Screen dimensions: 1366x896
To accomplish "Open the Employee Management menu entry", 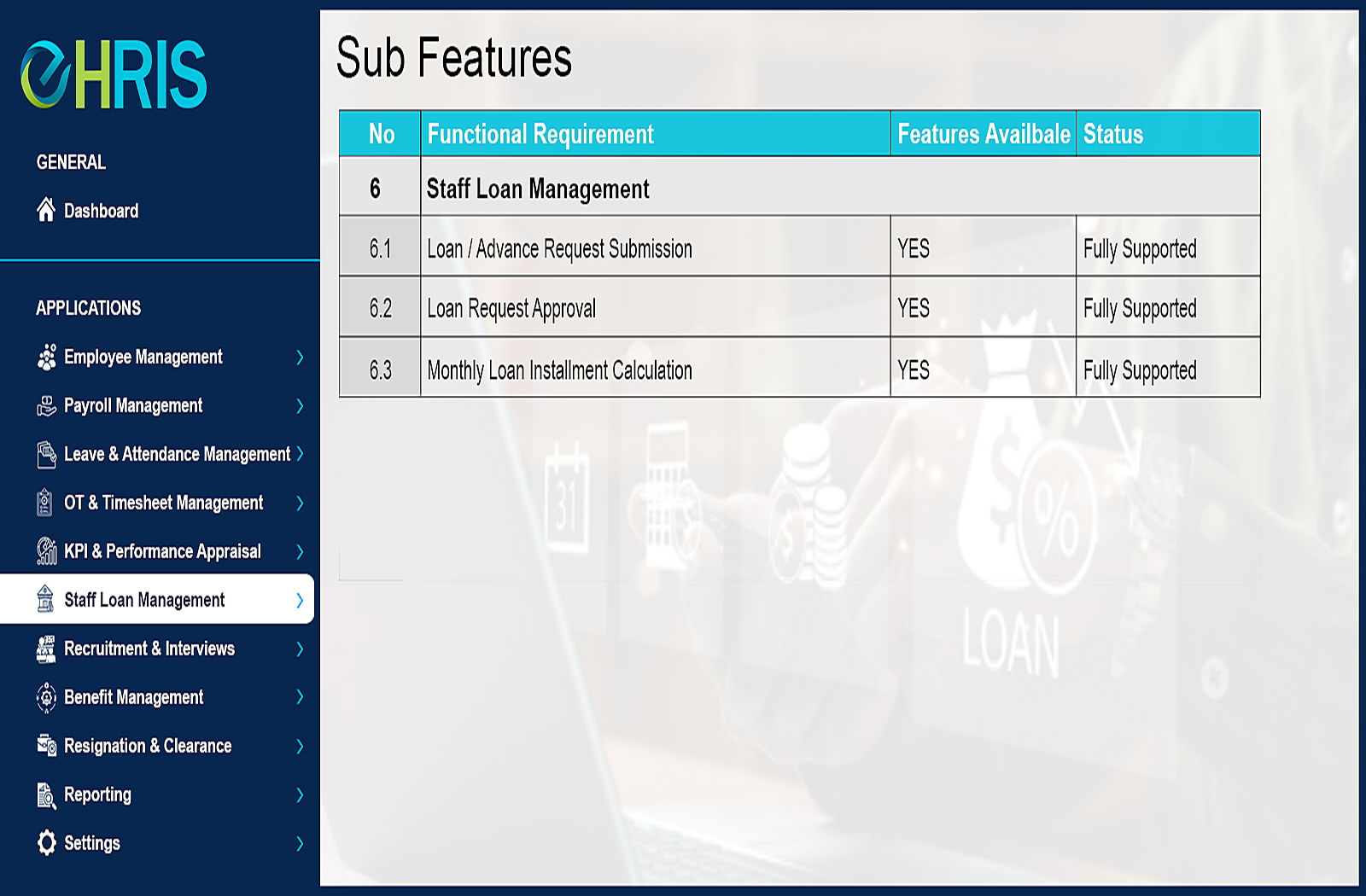I will tap(143, 357).
